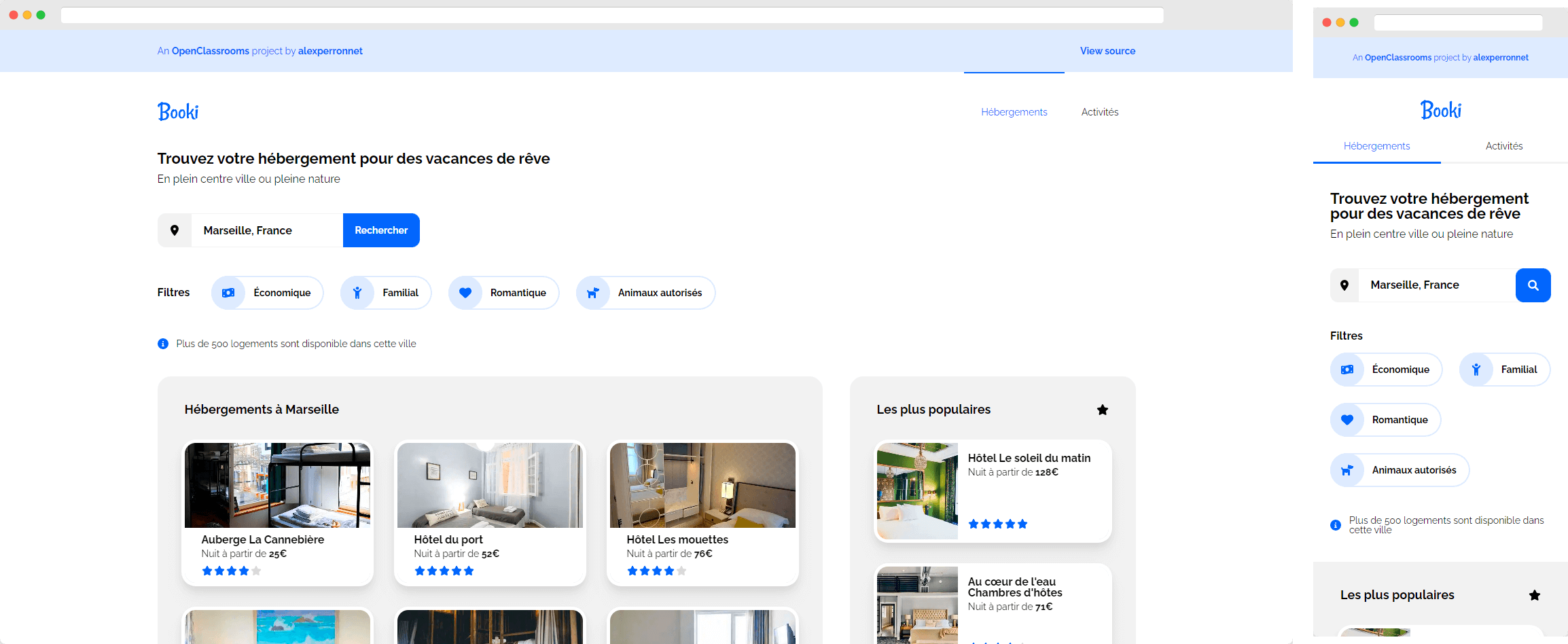Click the info icon beside mobile logements notice

point(1336,525)
